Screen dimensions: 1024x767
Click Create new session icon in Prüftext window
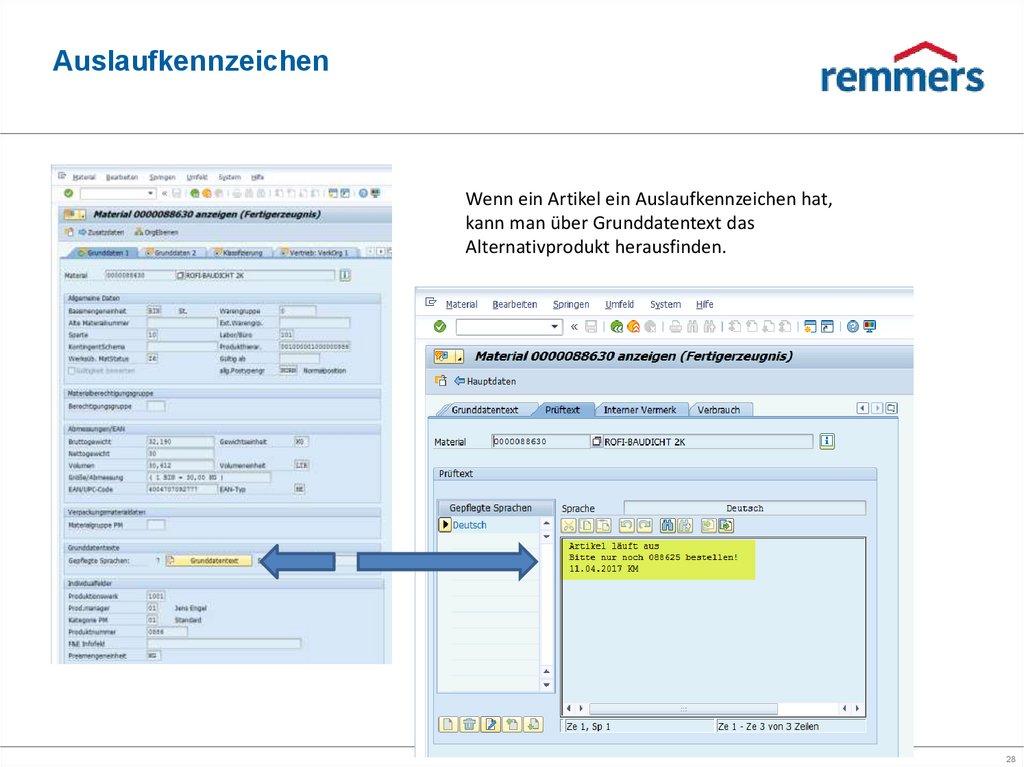point(810,326)
